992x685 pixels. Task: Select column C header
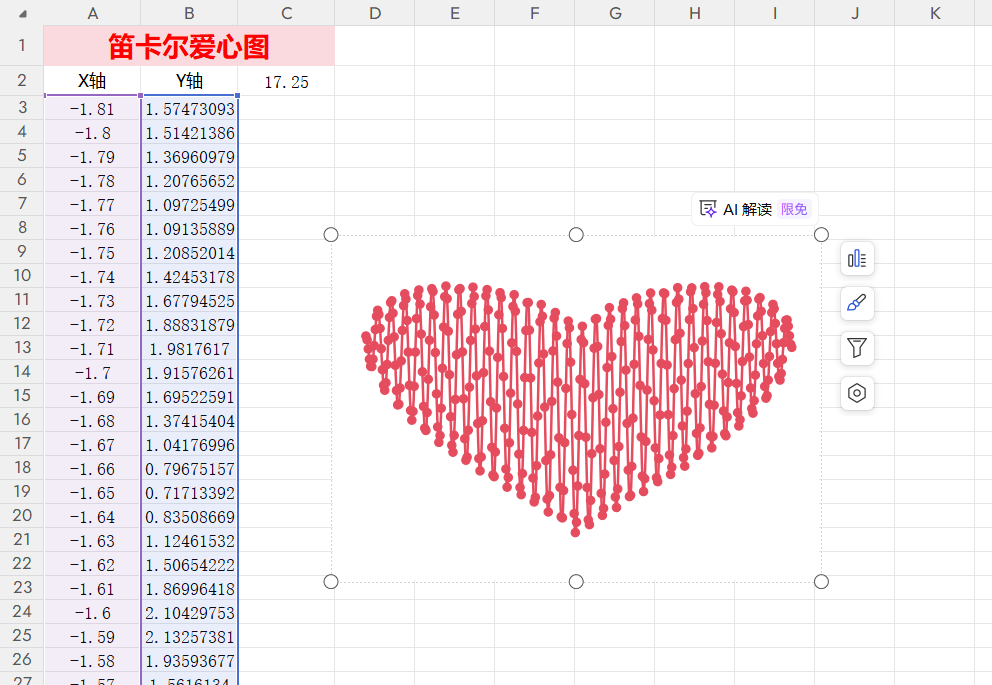tap(286, 13)
